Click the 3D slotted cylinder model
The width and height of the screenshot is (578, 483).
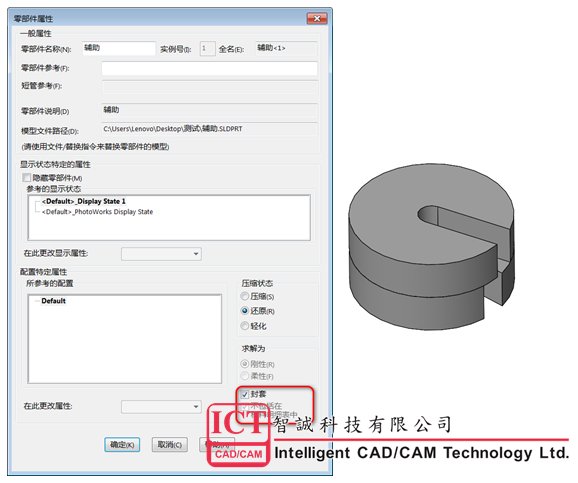[431, 246]
